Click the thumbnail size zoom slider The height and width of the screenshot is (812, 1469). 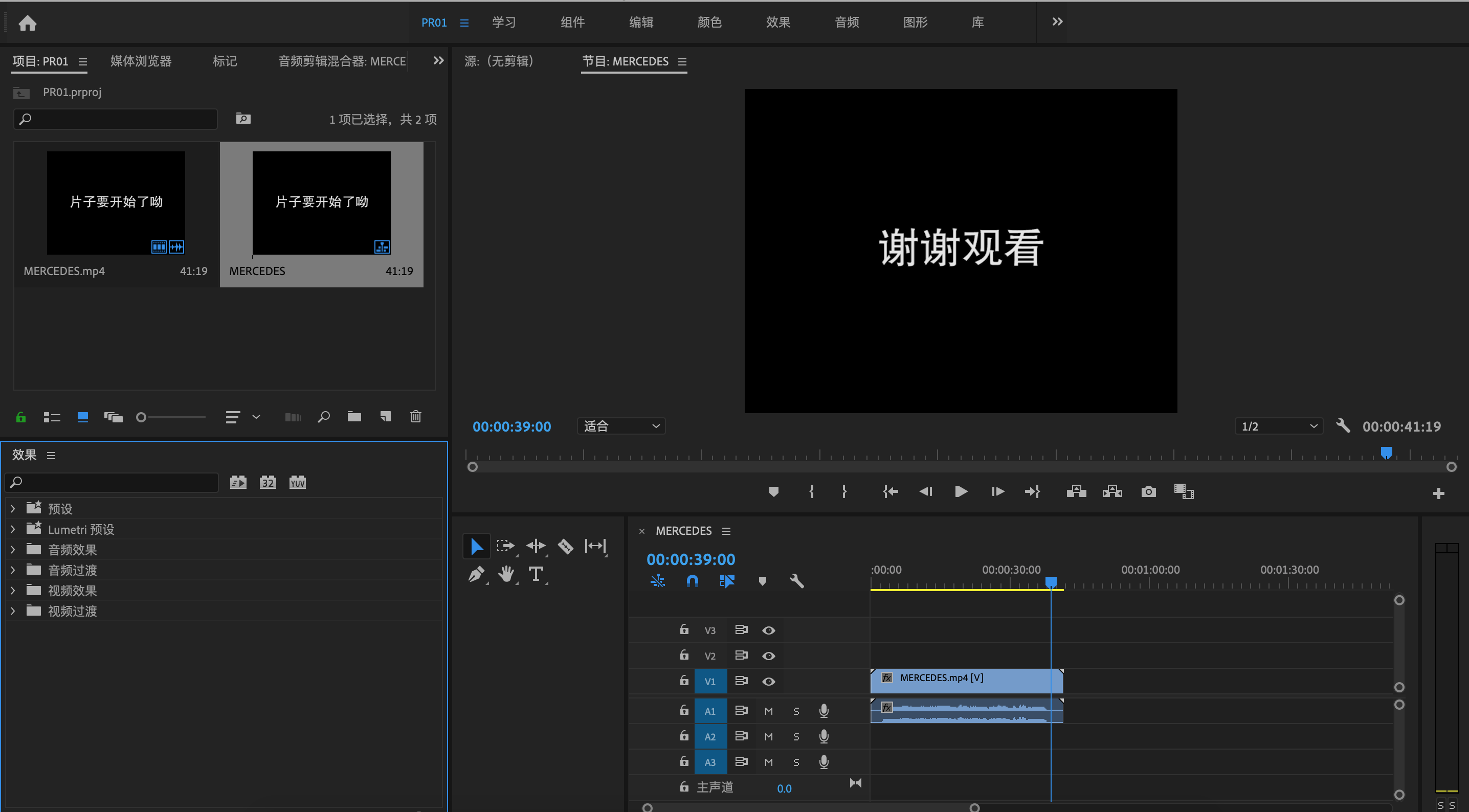click(171, 417)
